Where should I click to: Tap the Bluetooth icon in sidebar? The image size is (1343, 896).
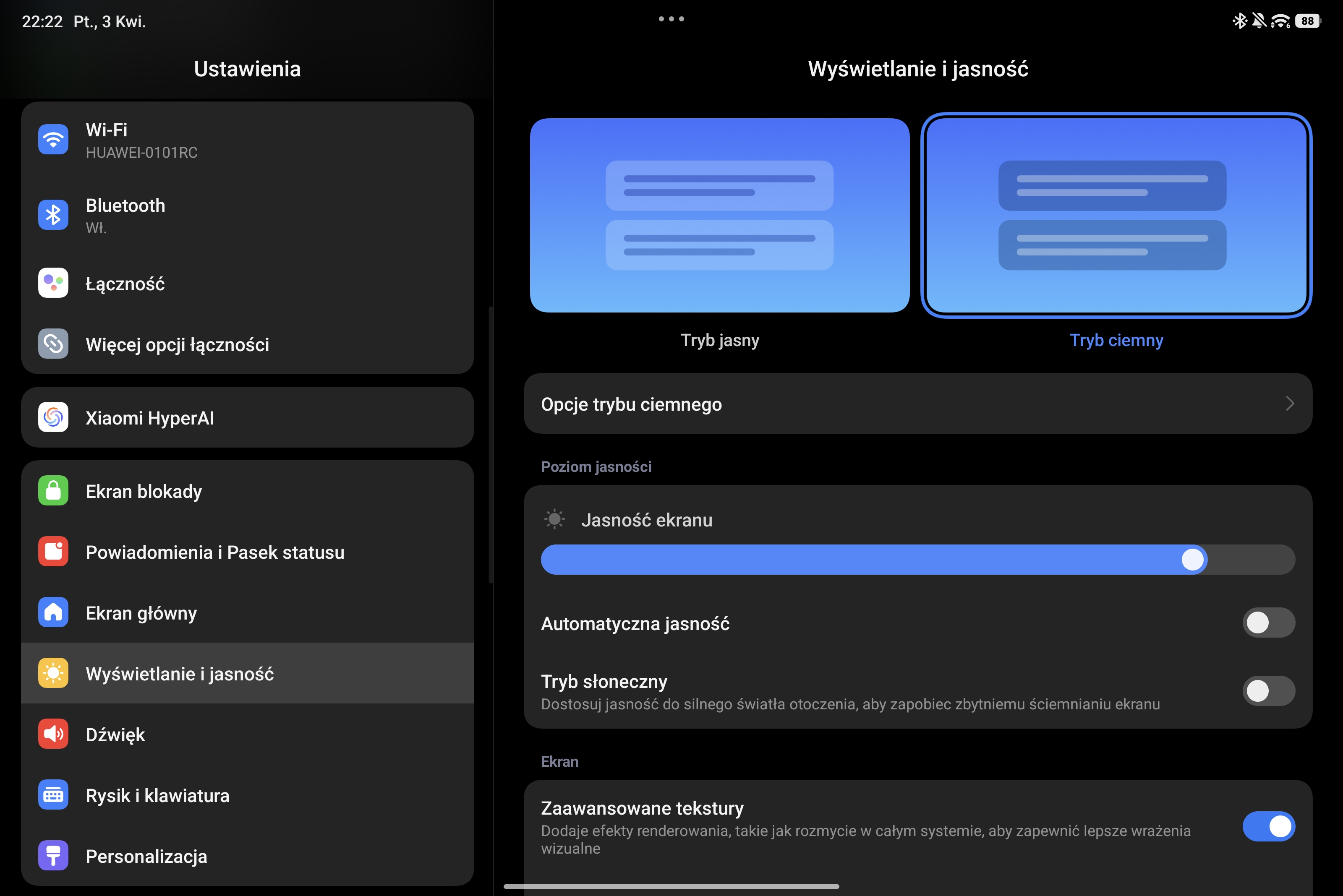(53, 215)
